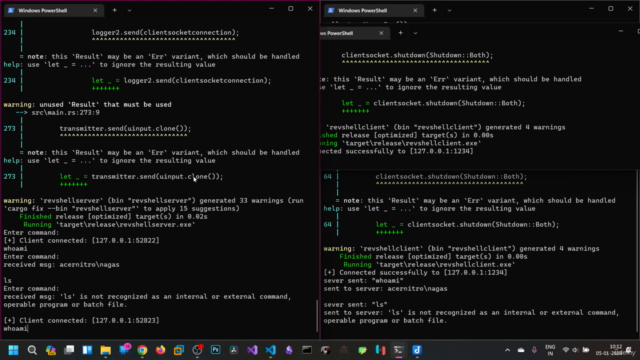Open the taskbar app with pink notification badge

point(124,349)
